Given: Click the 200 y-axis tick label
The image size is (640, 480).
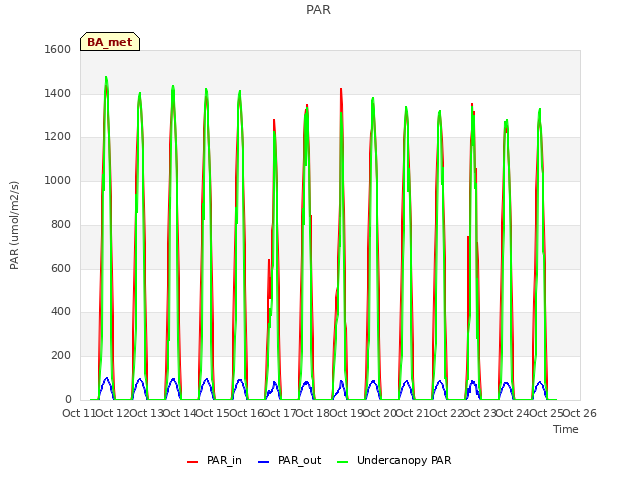Looking at the screenshot, I should click(x=61, y=356).
